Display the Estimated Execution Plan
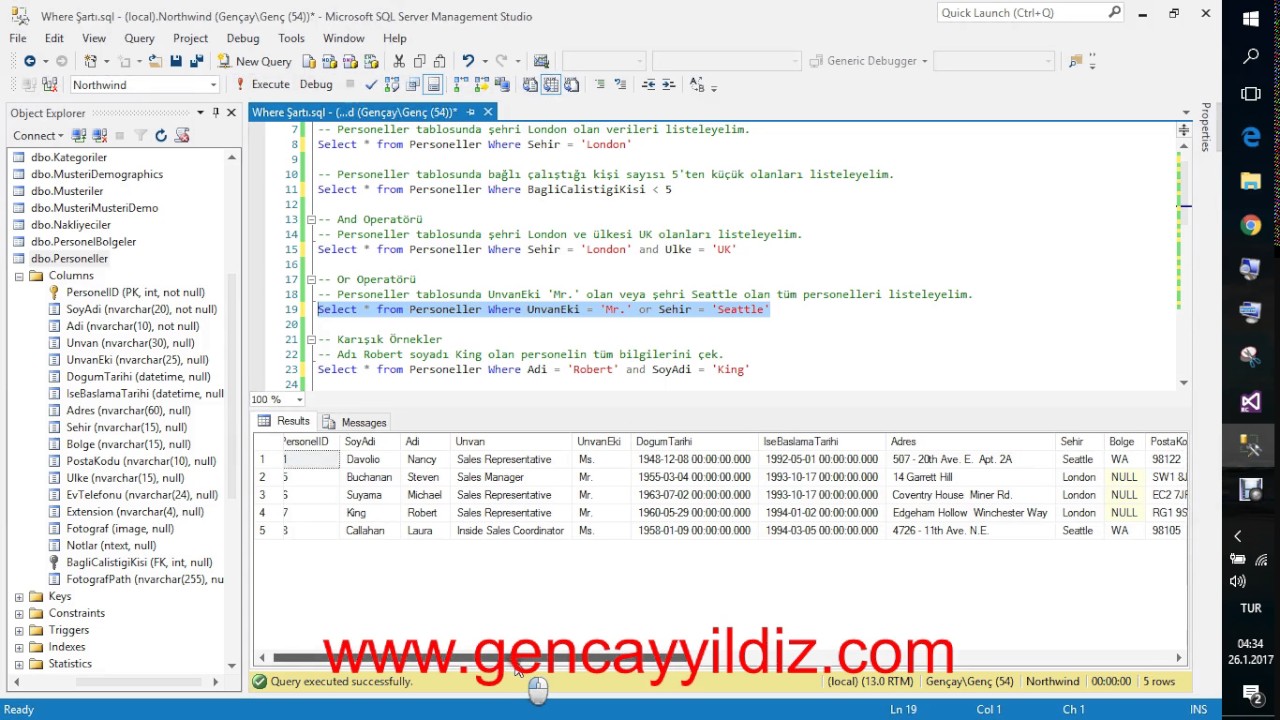This screenshot has height=720, width=1280. pos(392,85)
